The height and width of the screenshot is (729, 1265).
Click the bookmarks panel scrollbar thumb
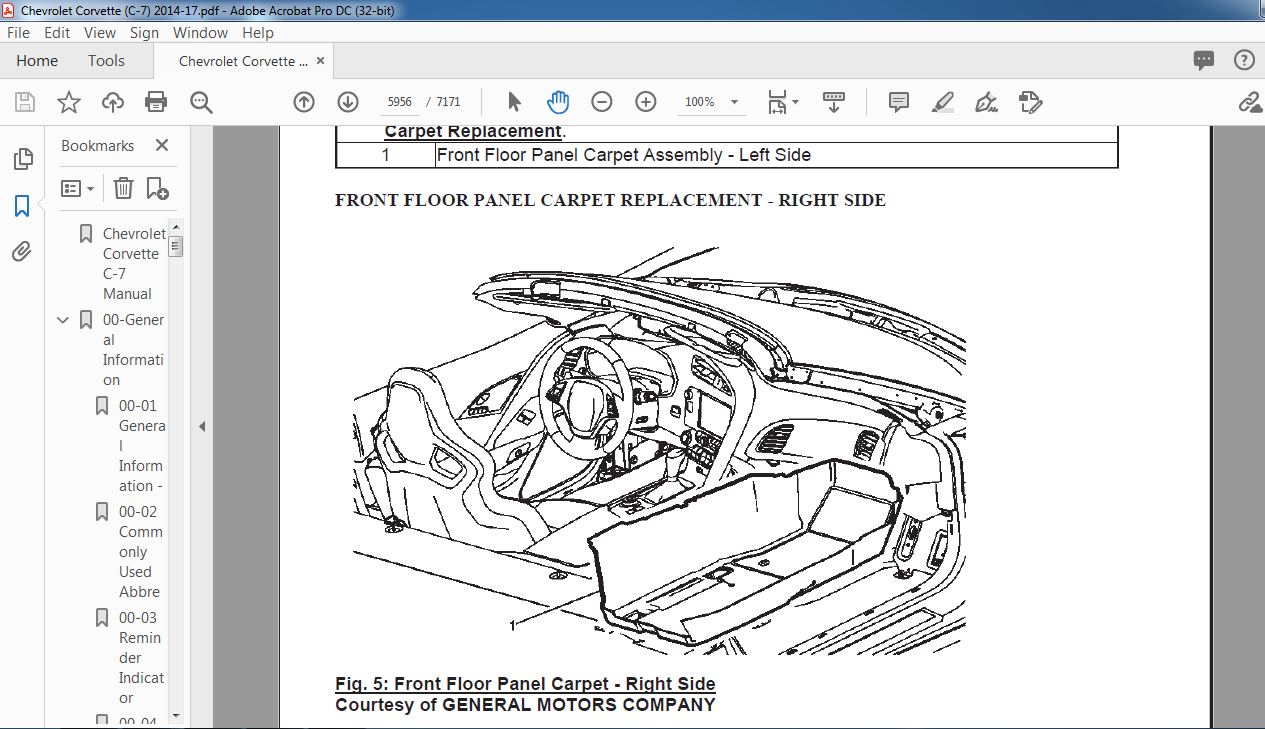[176, 246]
